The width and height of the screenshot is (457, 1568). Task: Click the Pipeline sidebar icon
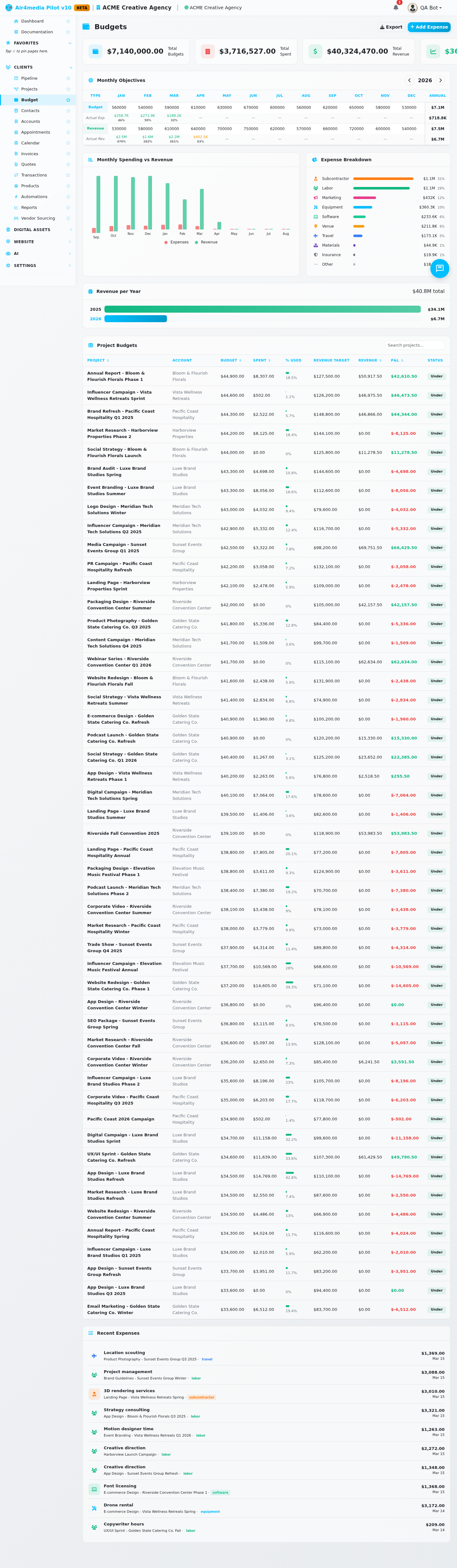pyautogui.click(x=16, y=78)
